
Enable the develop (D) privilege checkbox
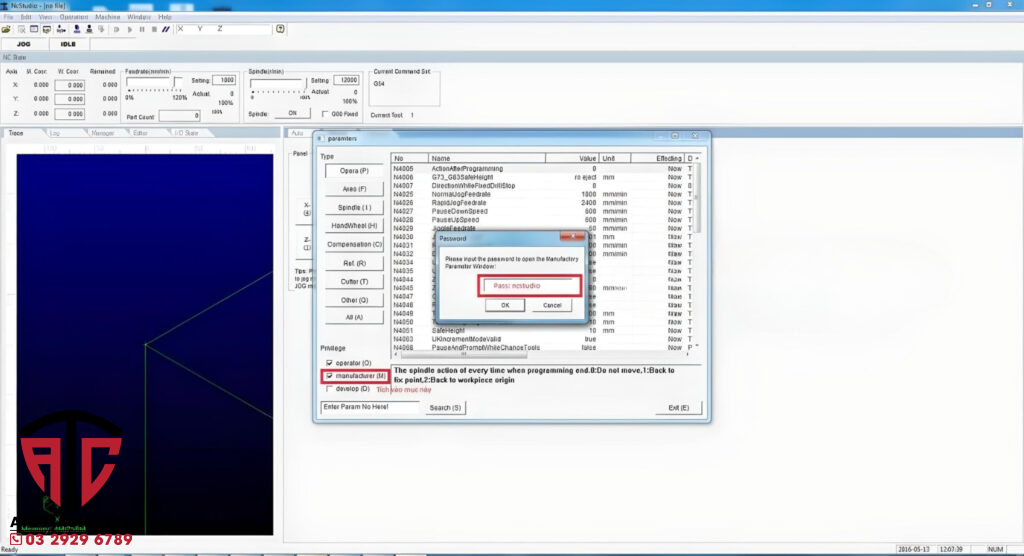(330, 388)
